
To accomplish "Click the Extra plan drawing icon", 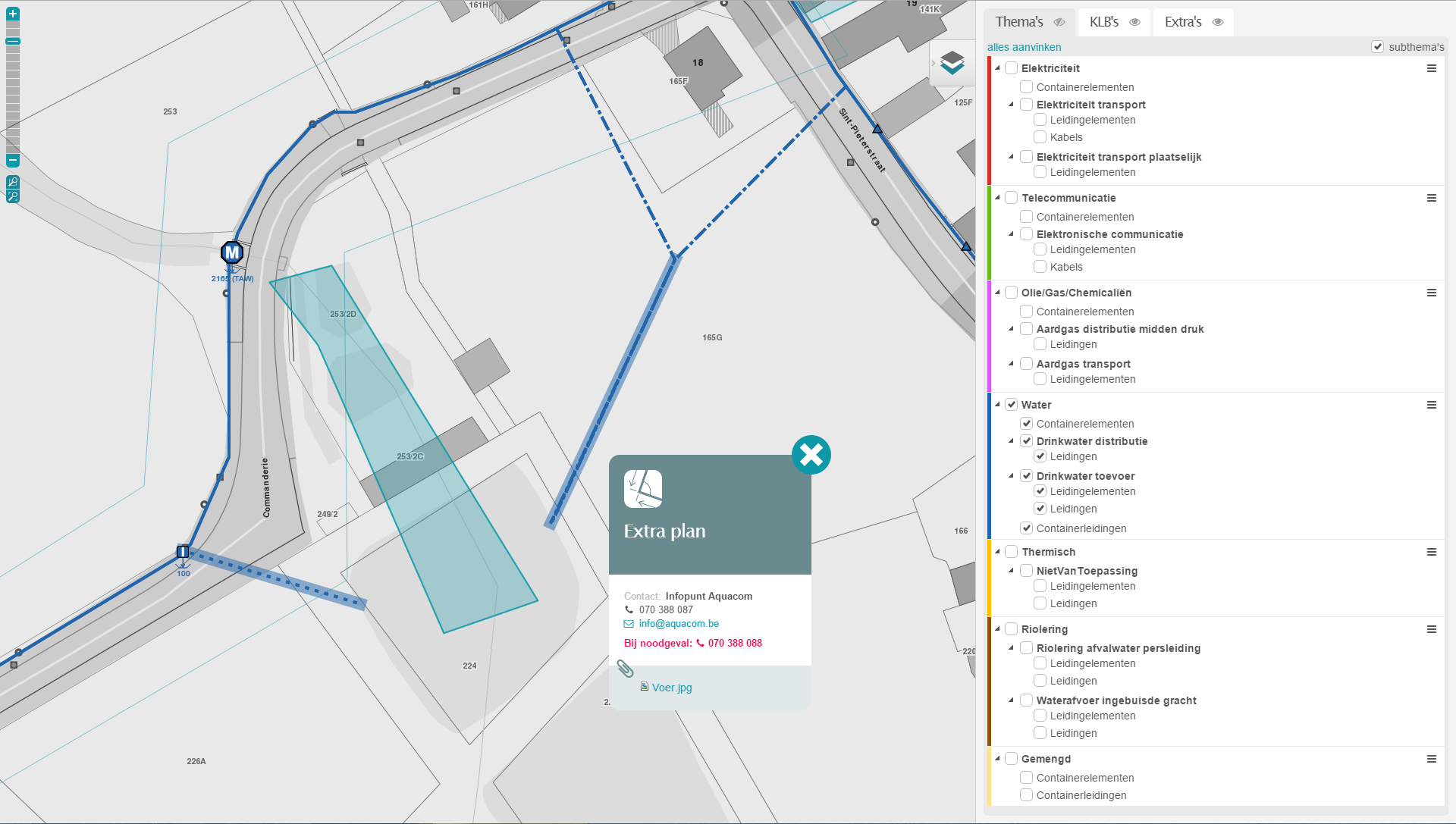I will point(643,489).
